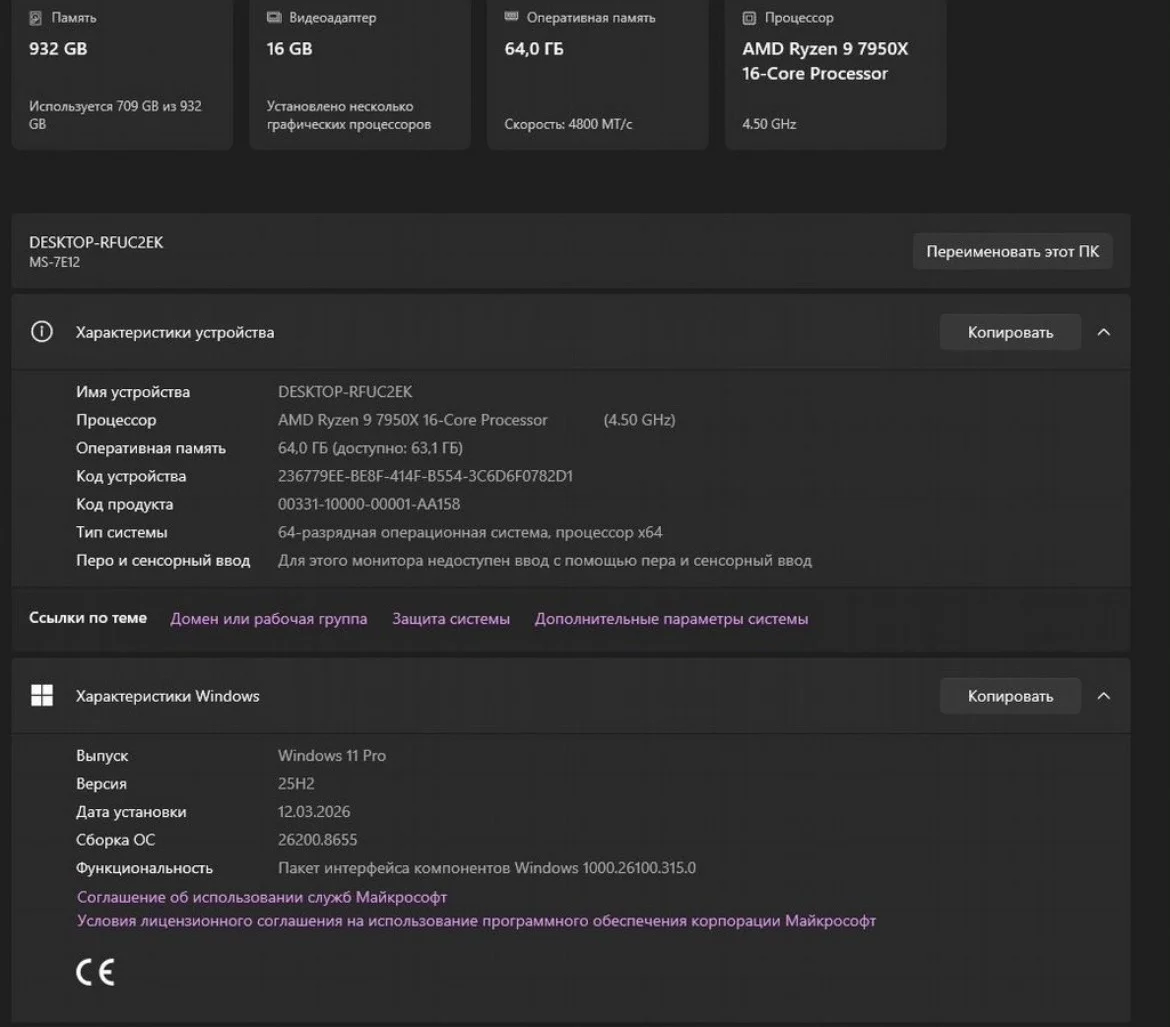Collapse the Характеристики Windows section chevron
This screenshot has height=1027, width=1170.
point(1104,696)
